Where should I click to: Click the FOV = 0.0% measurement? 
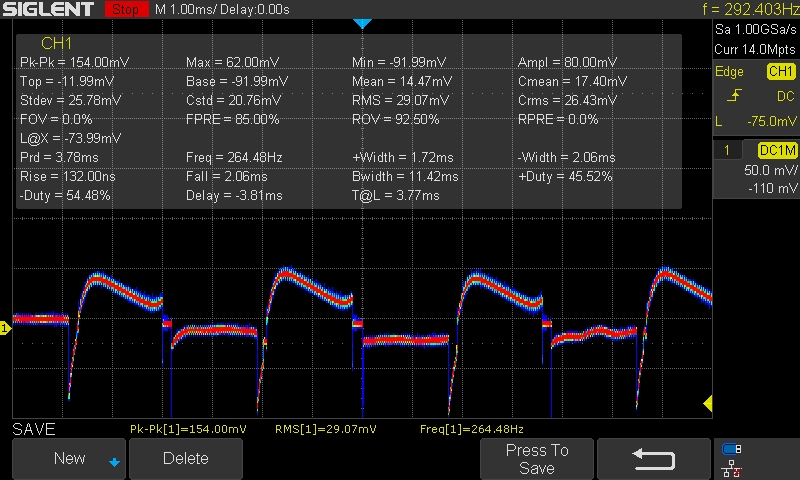point(56,119)
